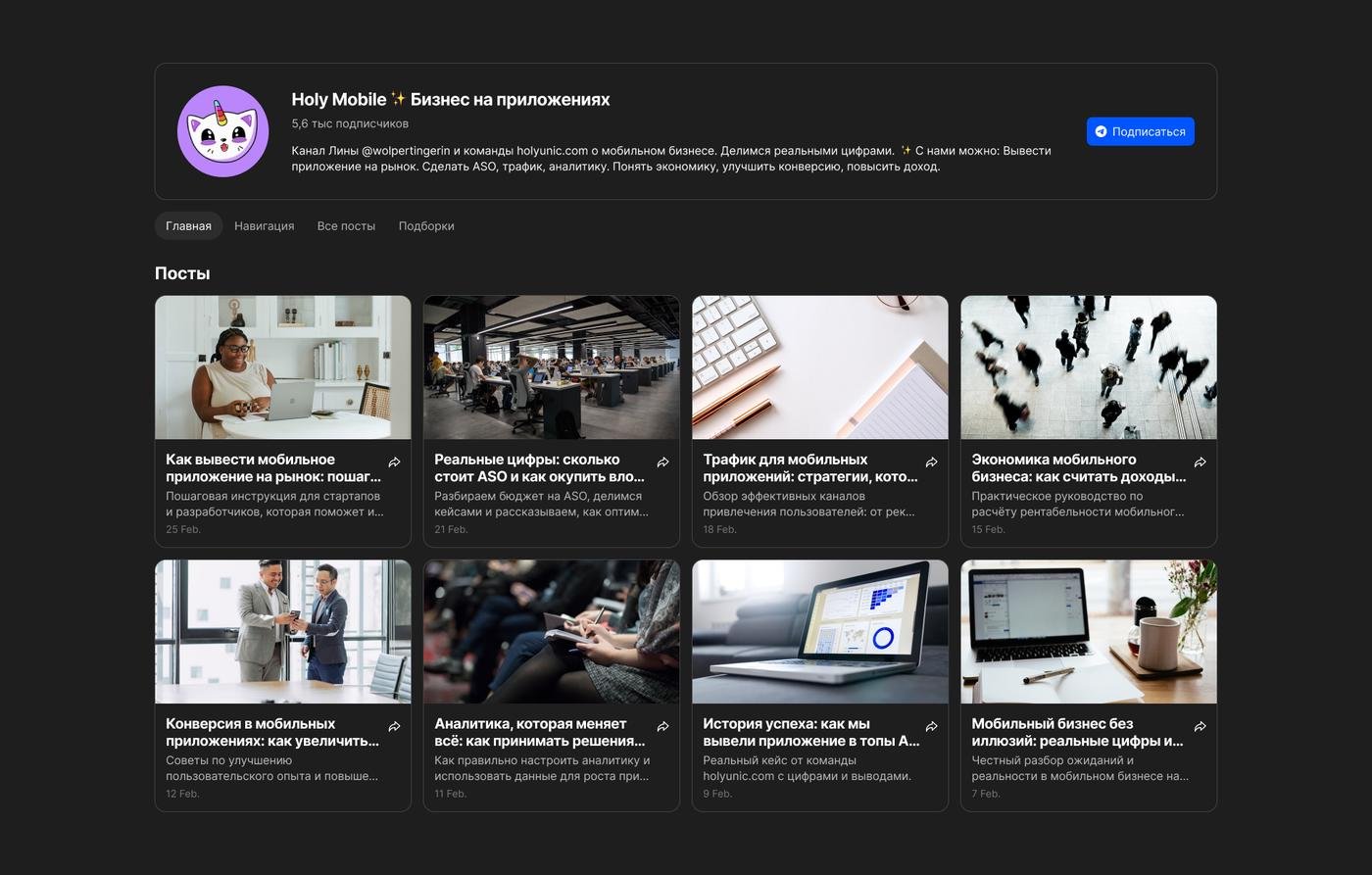Share the 'История успеха' post
This screenshot has width=1372, height=875.
[931, 726]
